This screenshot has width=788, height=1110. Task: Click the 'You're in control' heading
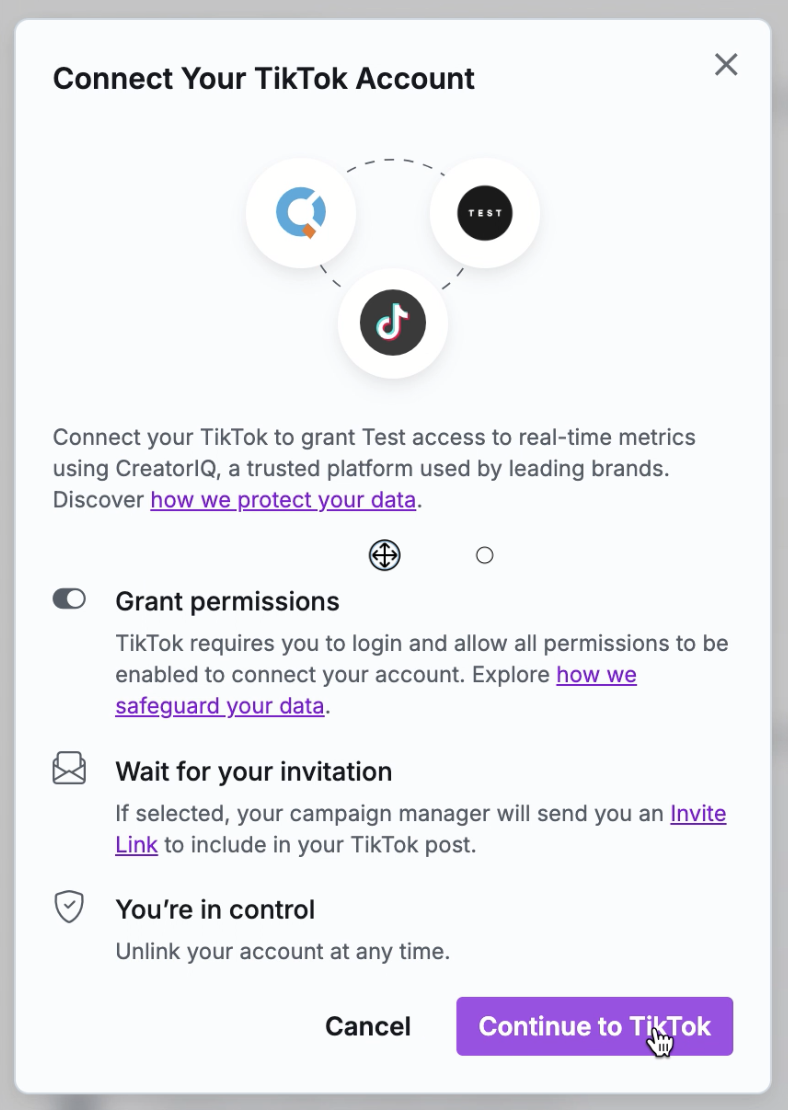click(x=215, y=909)
